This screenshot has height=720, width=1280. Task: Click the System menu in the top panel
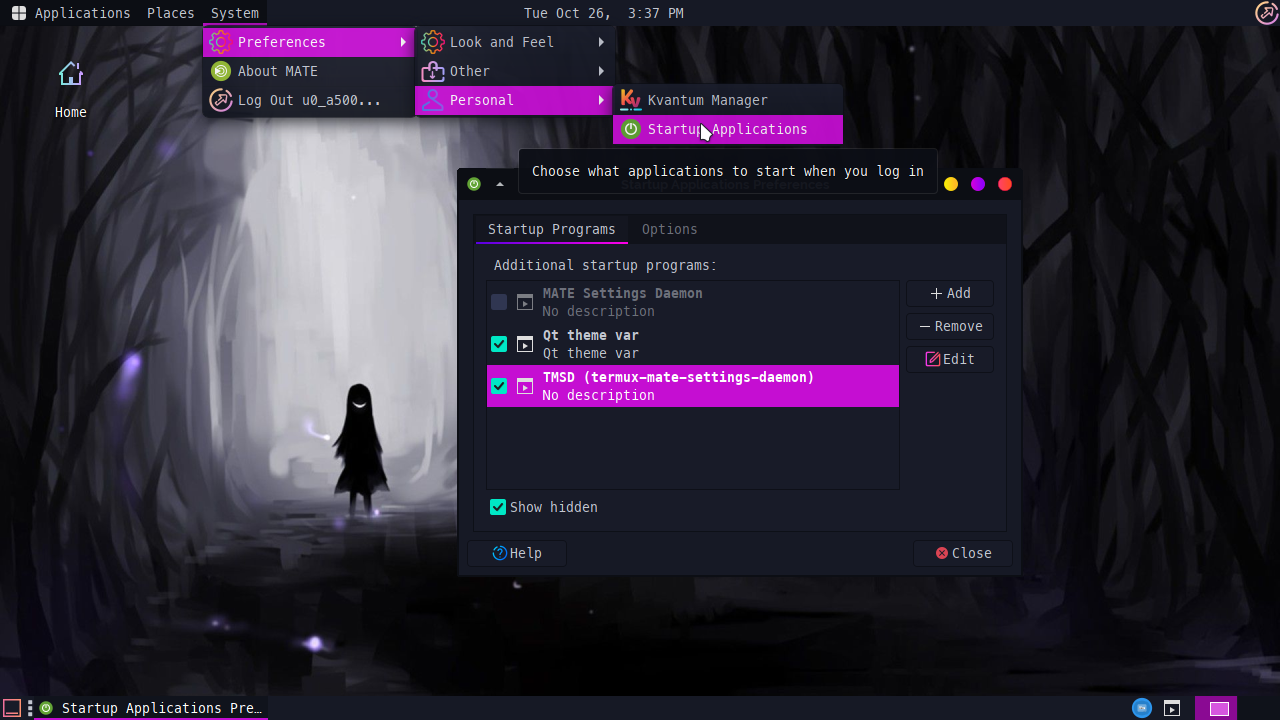tap(235, 13)
